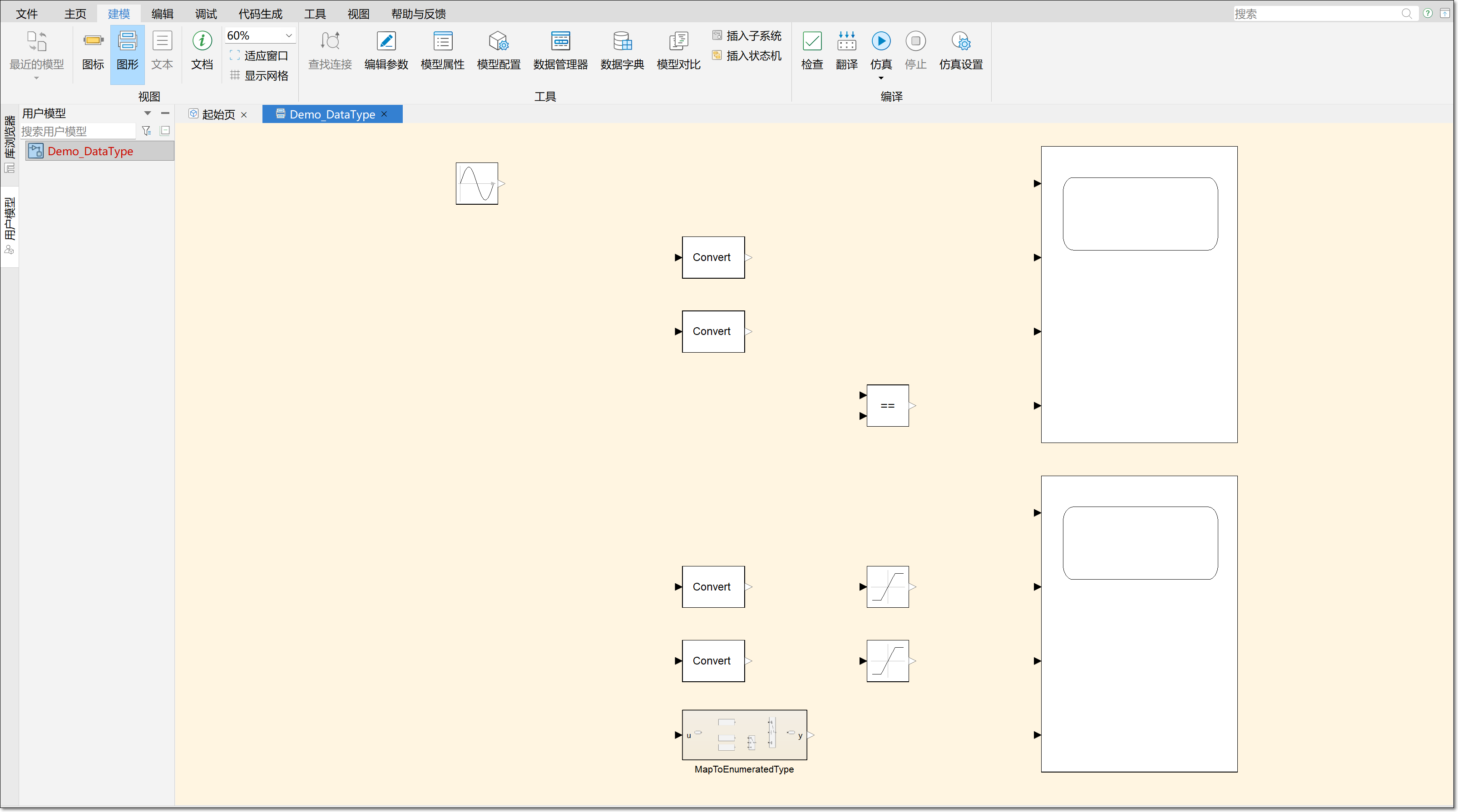Click the 停止 stop button
Viewport: 1458px width, 812px height.
[x=915, y=51]
